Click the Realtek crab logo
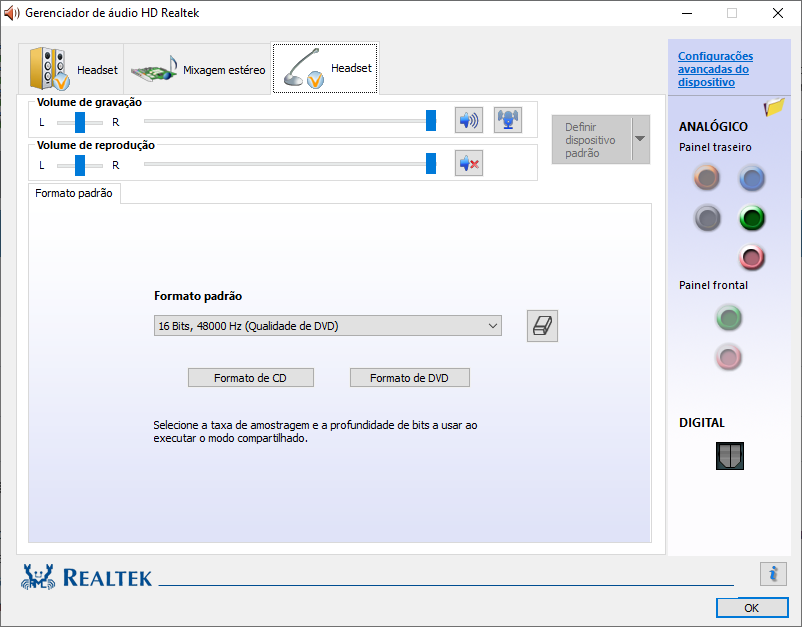This screenshot has width=802, height=627. (x=38, y=577)
